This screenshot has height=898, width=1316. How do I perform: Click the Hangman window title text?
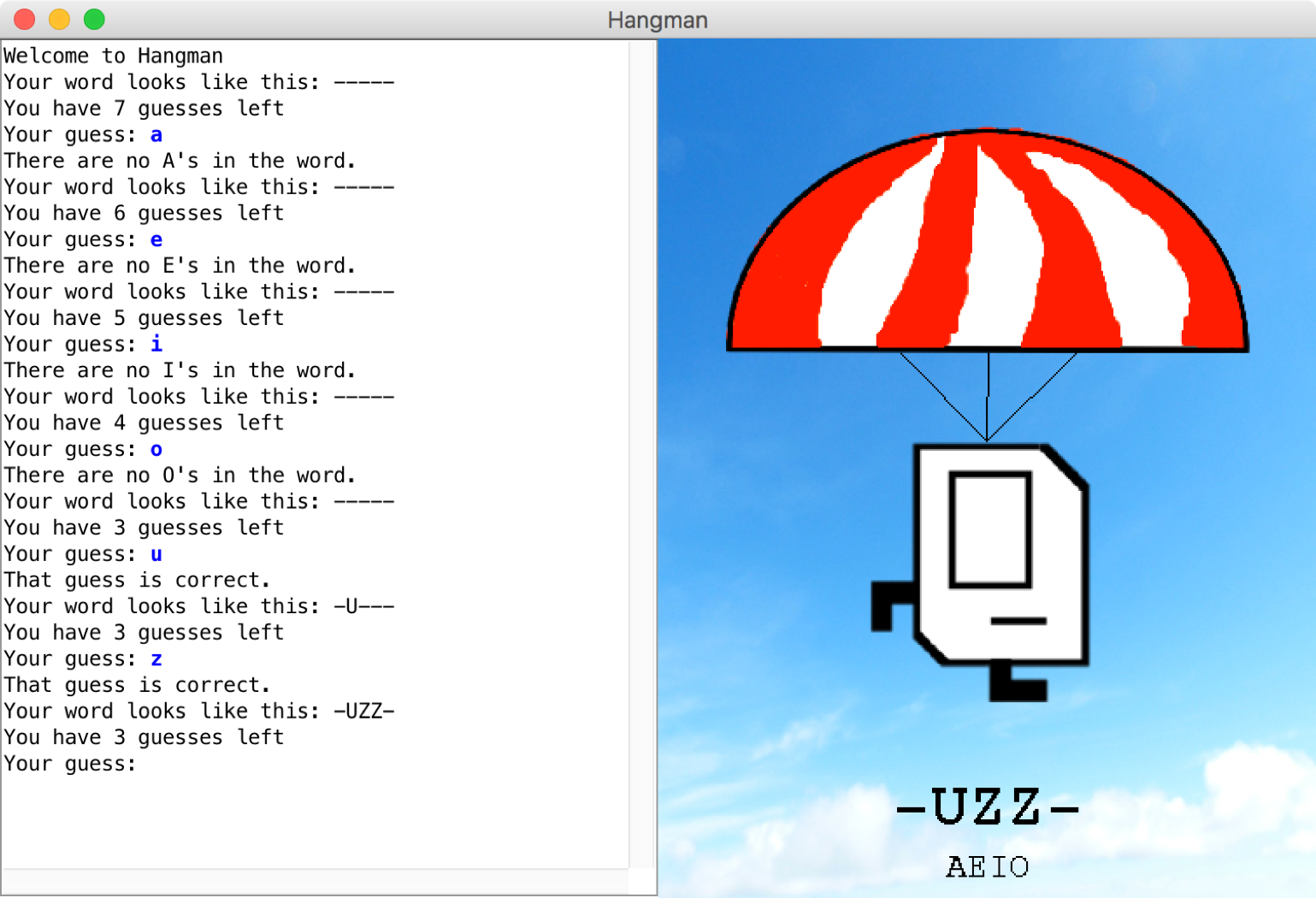click(657, 20)
